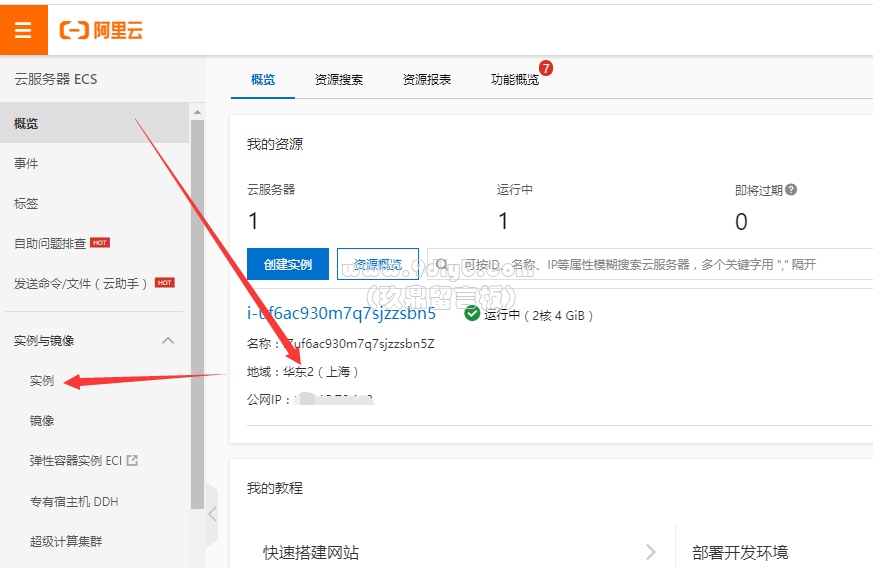Open 镜像 in the sidebar

[x=42, y=421]
